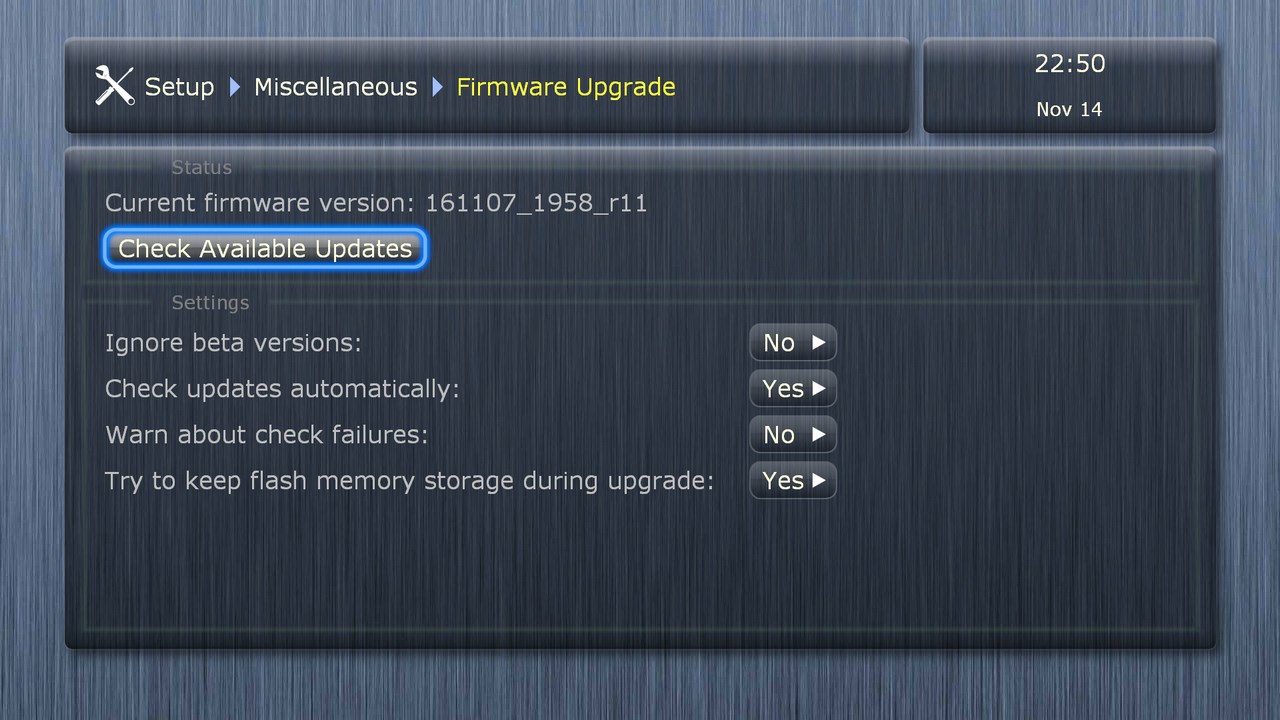
Task: Click the breadcrumb arrow after Setup
Action: click(x=235, y=87)
